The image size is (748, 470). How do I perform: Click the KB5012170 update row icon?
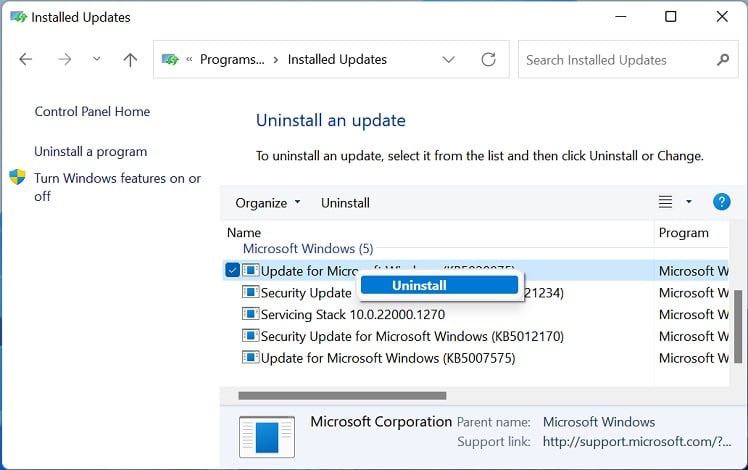(x=250, y=336)
